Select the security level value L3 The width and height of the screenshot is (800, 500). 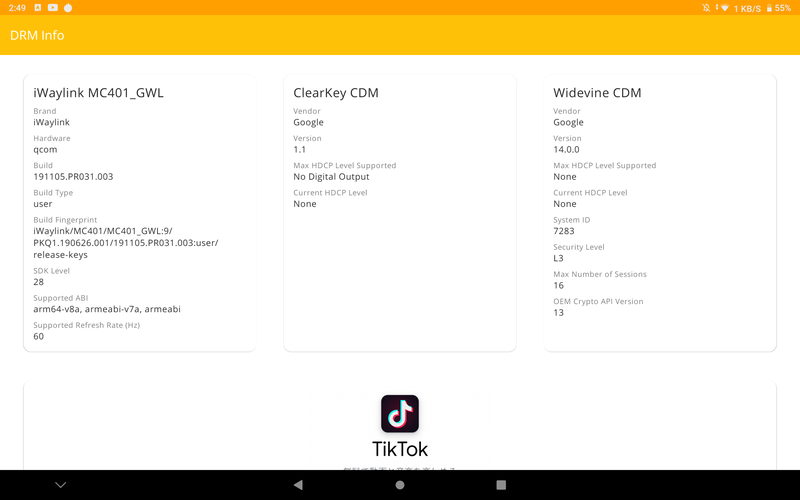coord(558,258)
